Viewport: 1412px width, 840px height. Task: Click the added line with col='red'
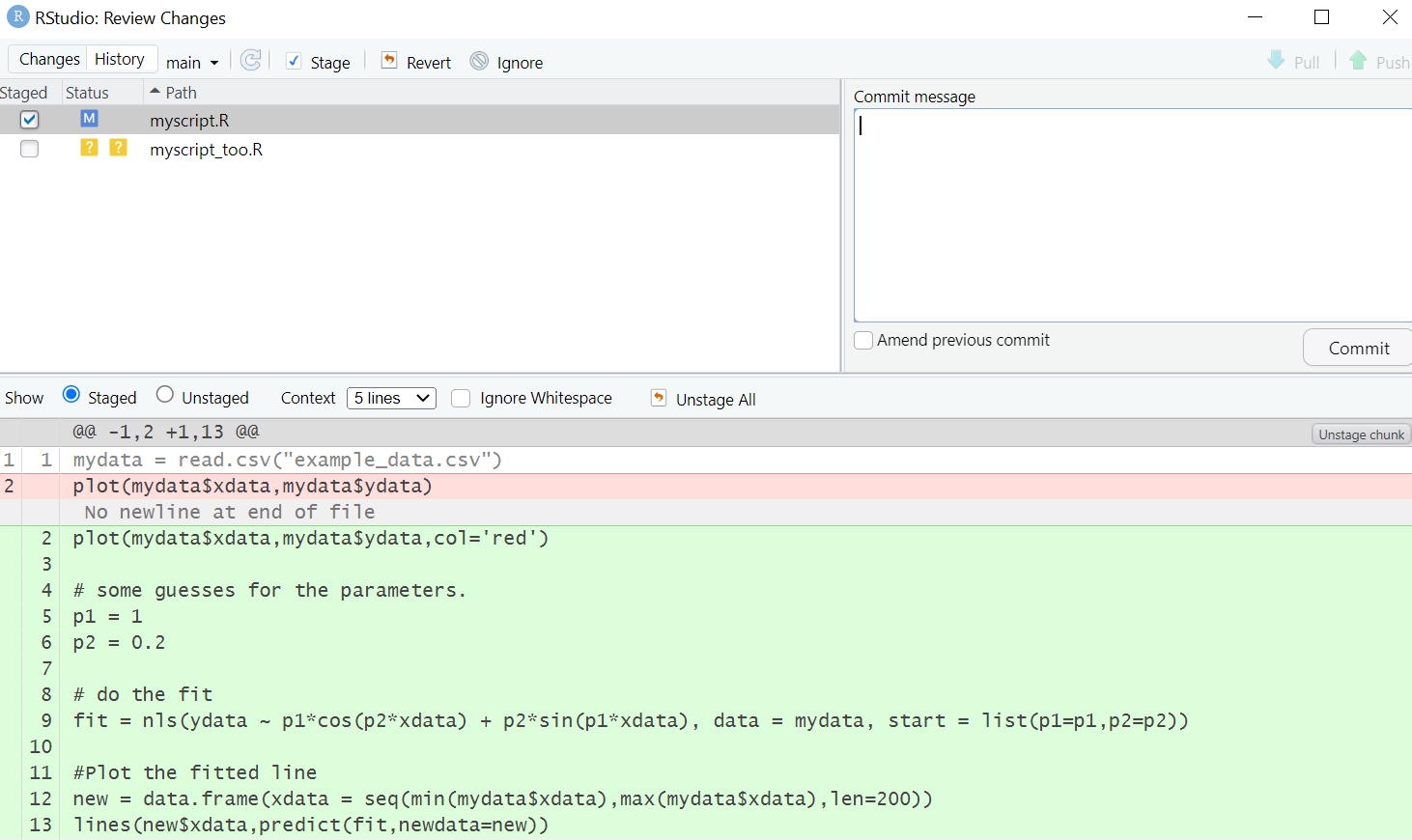(310, 538)
